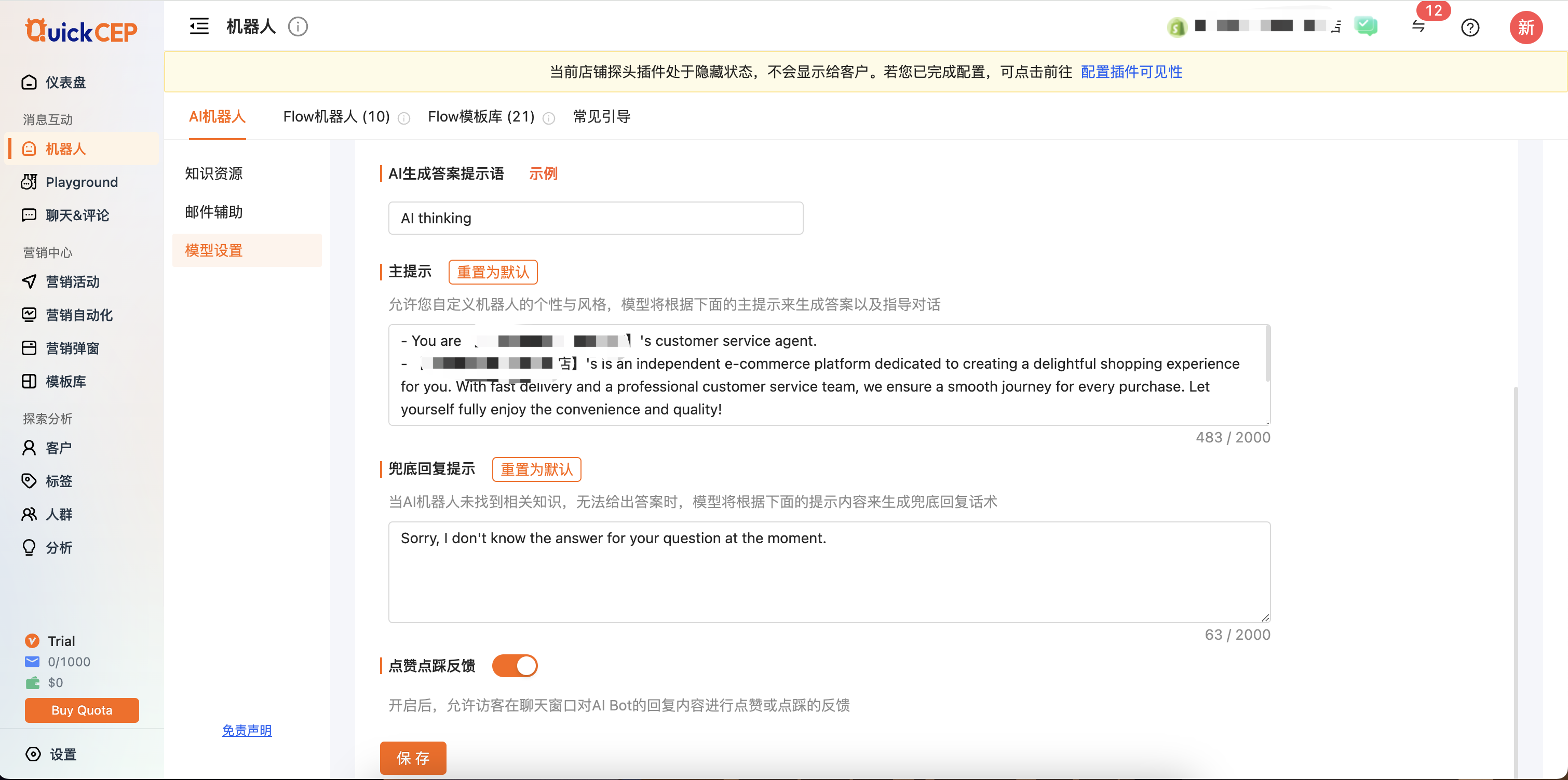
Task: Click 重置为默认 next to 主提示
Action: (x=492, y=272)
